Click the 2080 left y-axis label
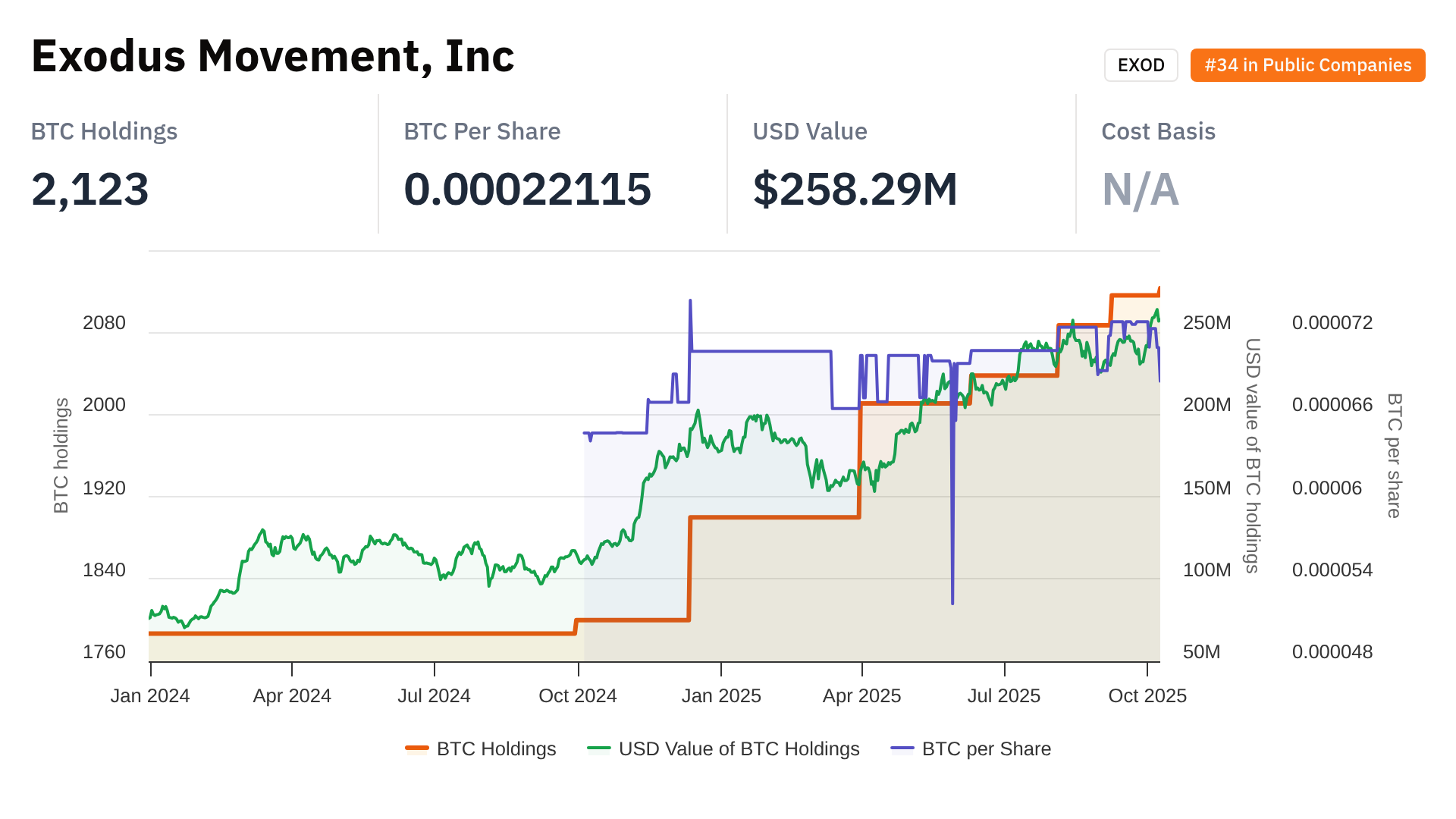This screenshot has height=819, width=1456. point(104,323)
